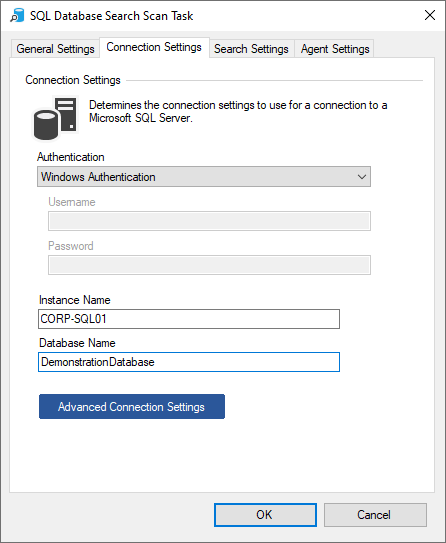
Task: Confirm with the OK button
Action: click(265, 515)
